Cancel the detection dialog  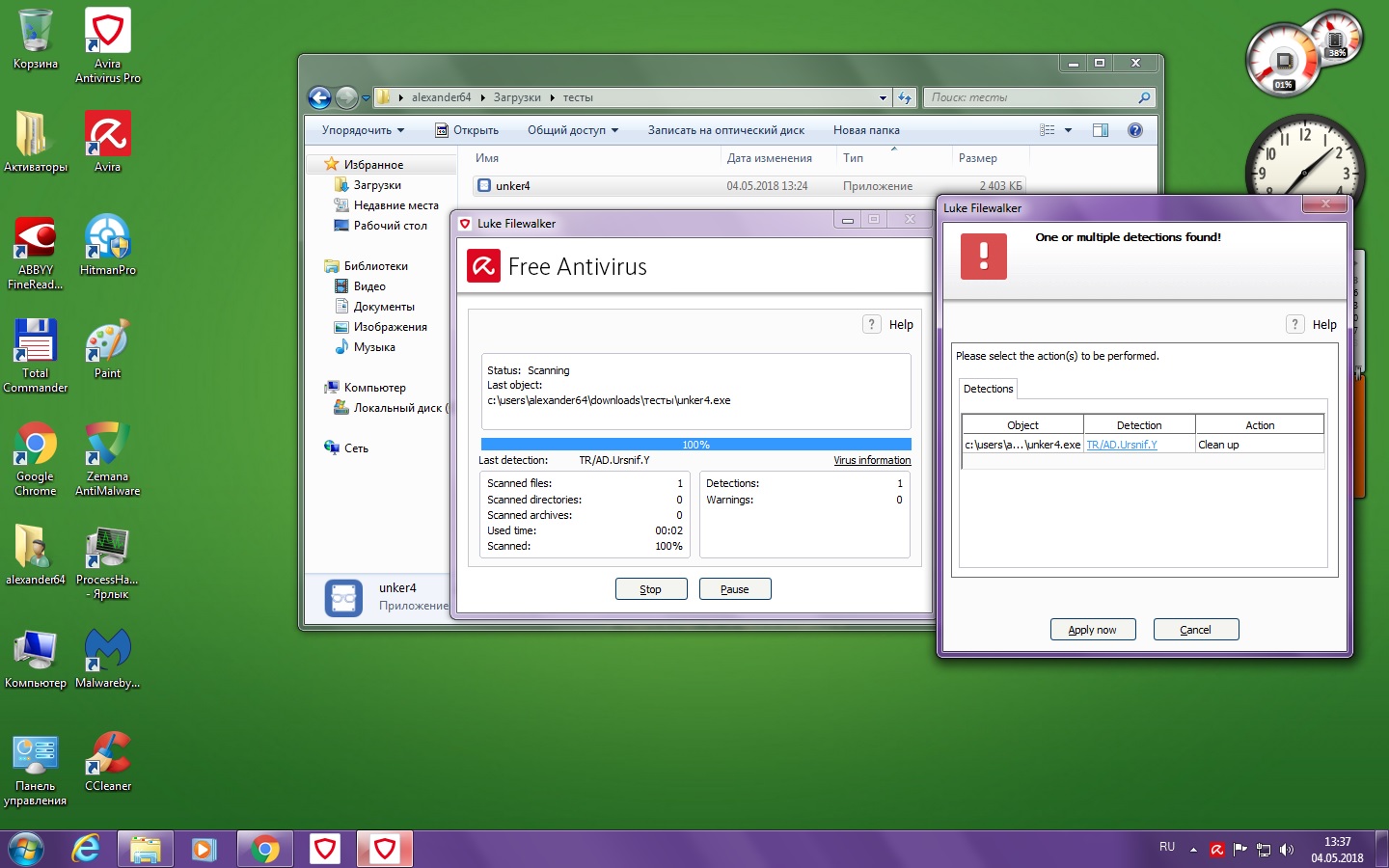[x=1195, y=630]
